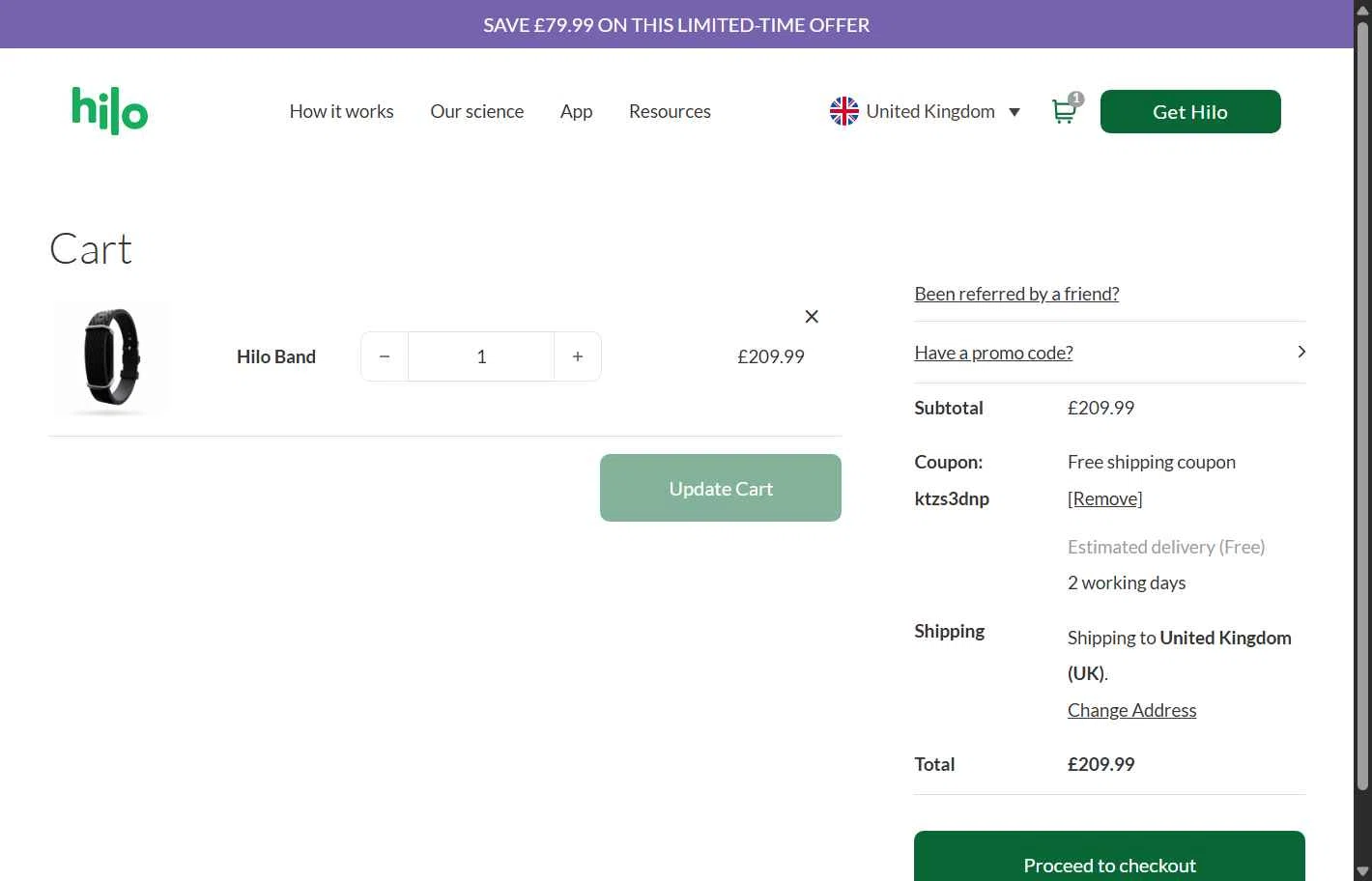Remove Hilo Band with the X icon
The height and width of the screenshot is (881, 1372).
[x=812, y=317]
